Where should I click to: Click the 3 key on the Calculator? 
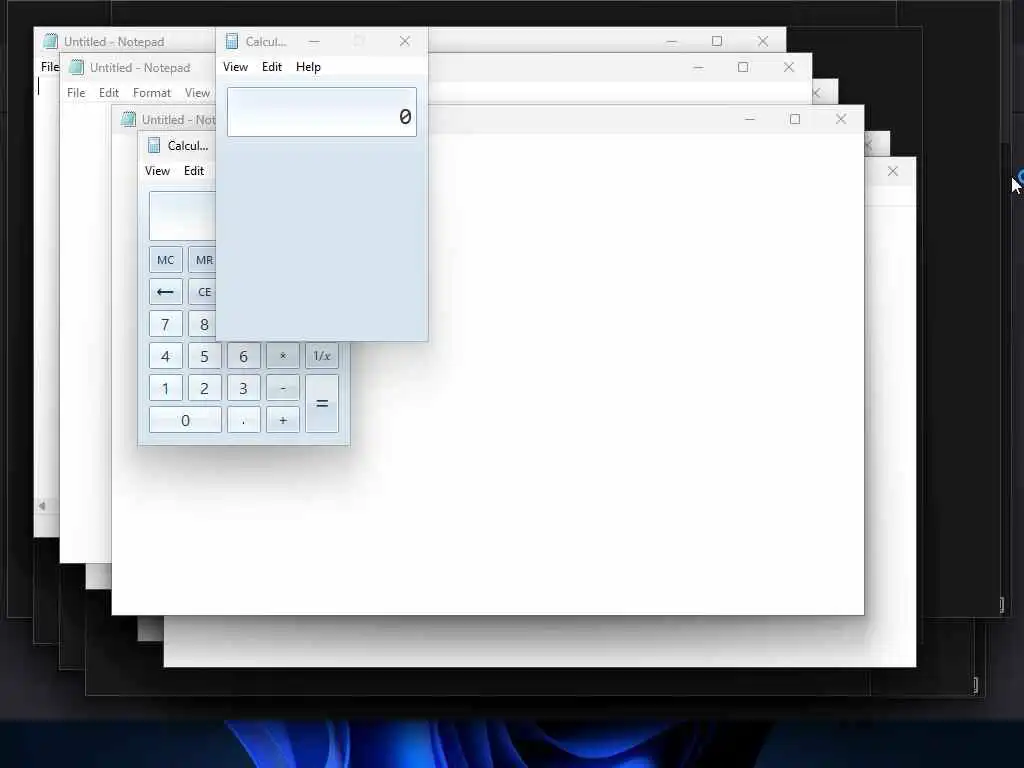244,388
